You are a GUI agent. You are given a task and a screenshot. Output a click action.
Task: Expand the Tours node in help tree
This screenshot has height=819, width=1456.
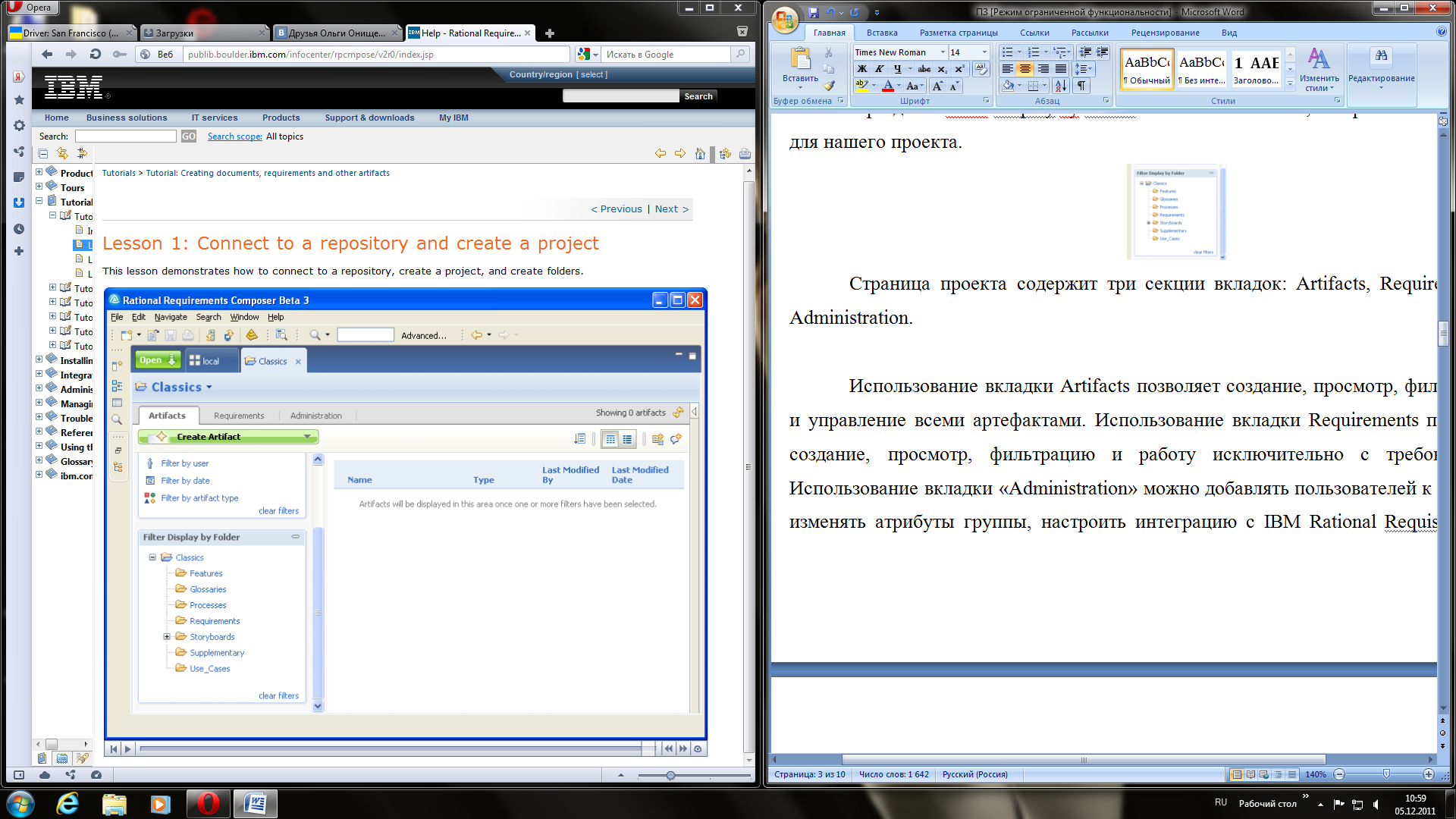pyautogui.click(x=39, y=187)
